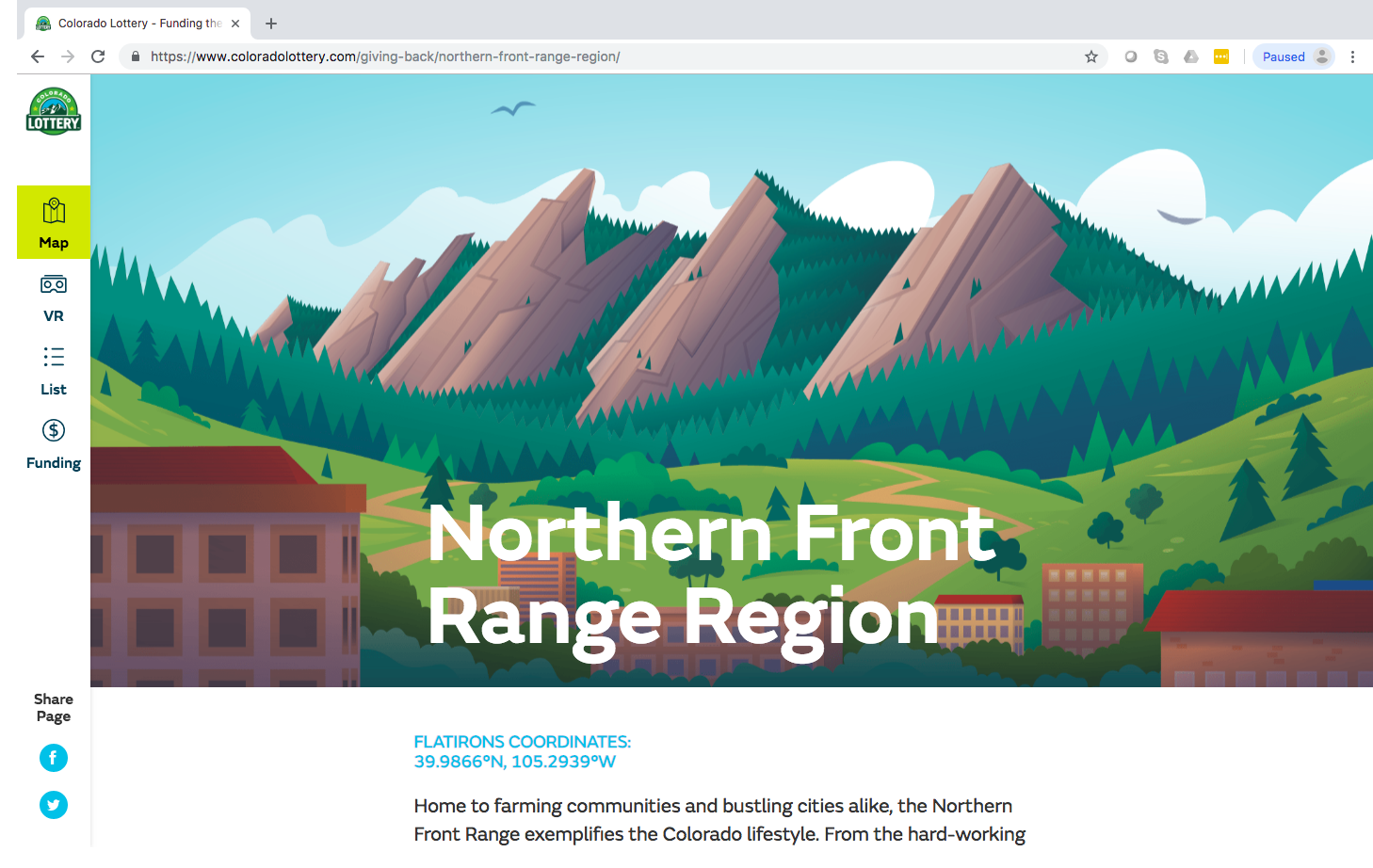Click the Share Page label
The width and height of the screenshot is (1373, 868).
[x=54, y=707]
